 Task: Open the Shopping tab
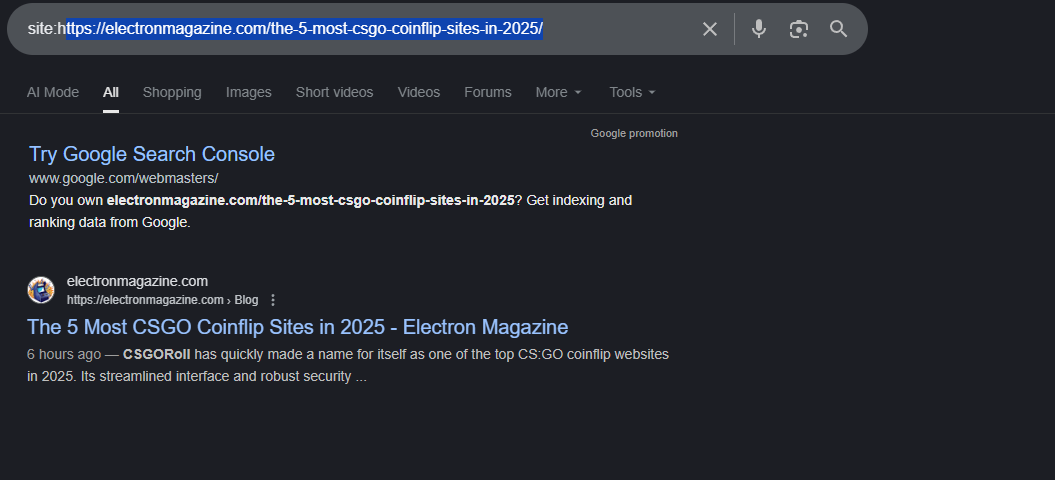(x=172, y=92)
